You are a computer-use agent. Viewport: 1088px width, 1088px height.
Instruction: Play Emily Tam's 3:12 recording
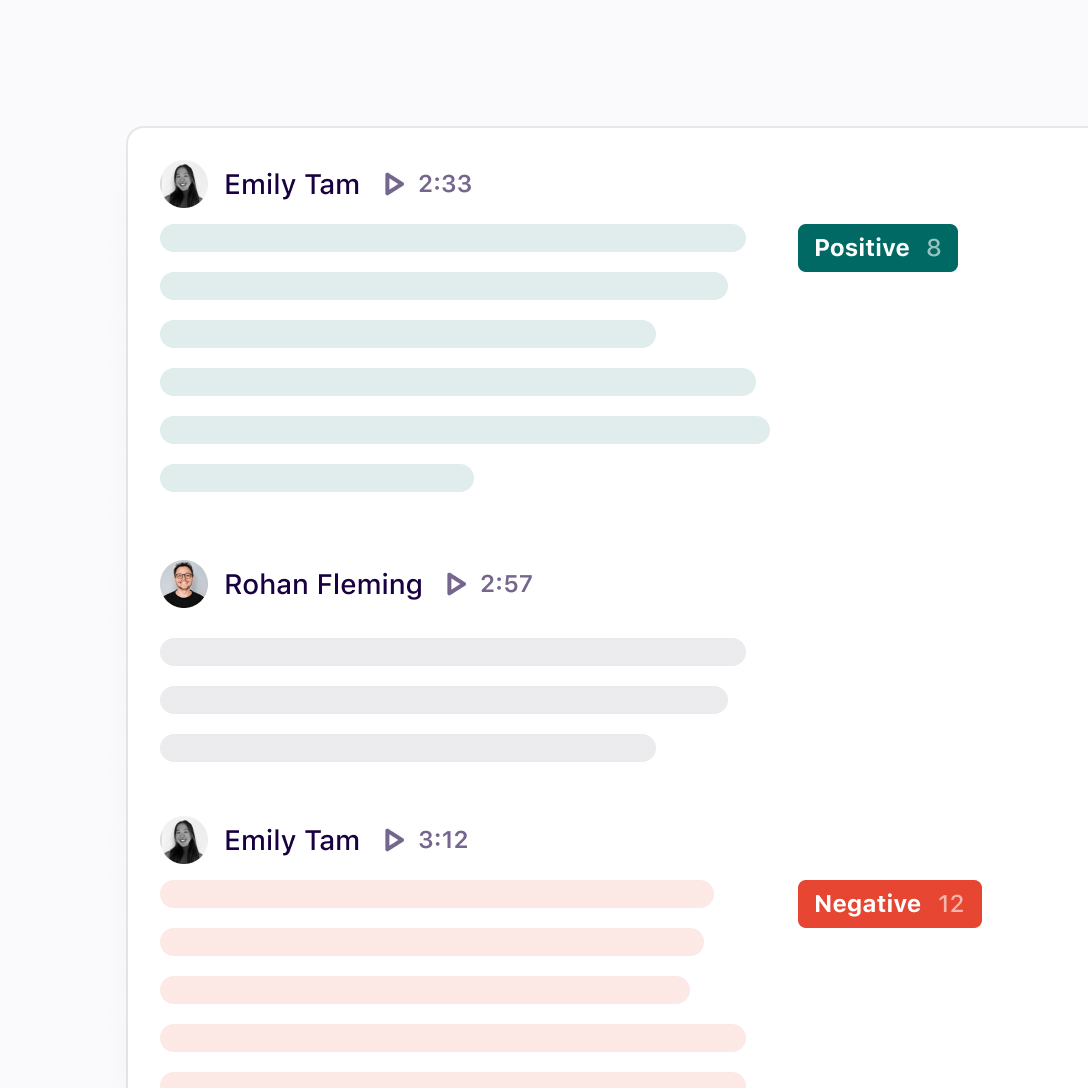(x=393, y=840)
